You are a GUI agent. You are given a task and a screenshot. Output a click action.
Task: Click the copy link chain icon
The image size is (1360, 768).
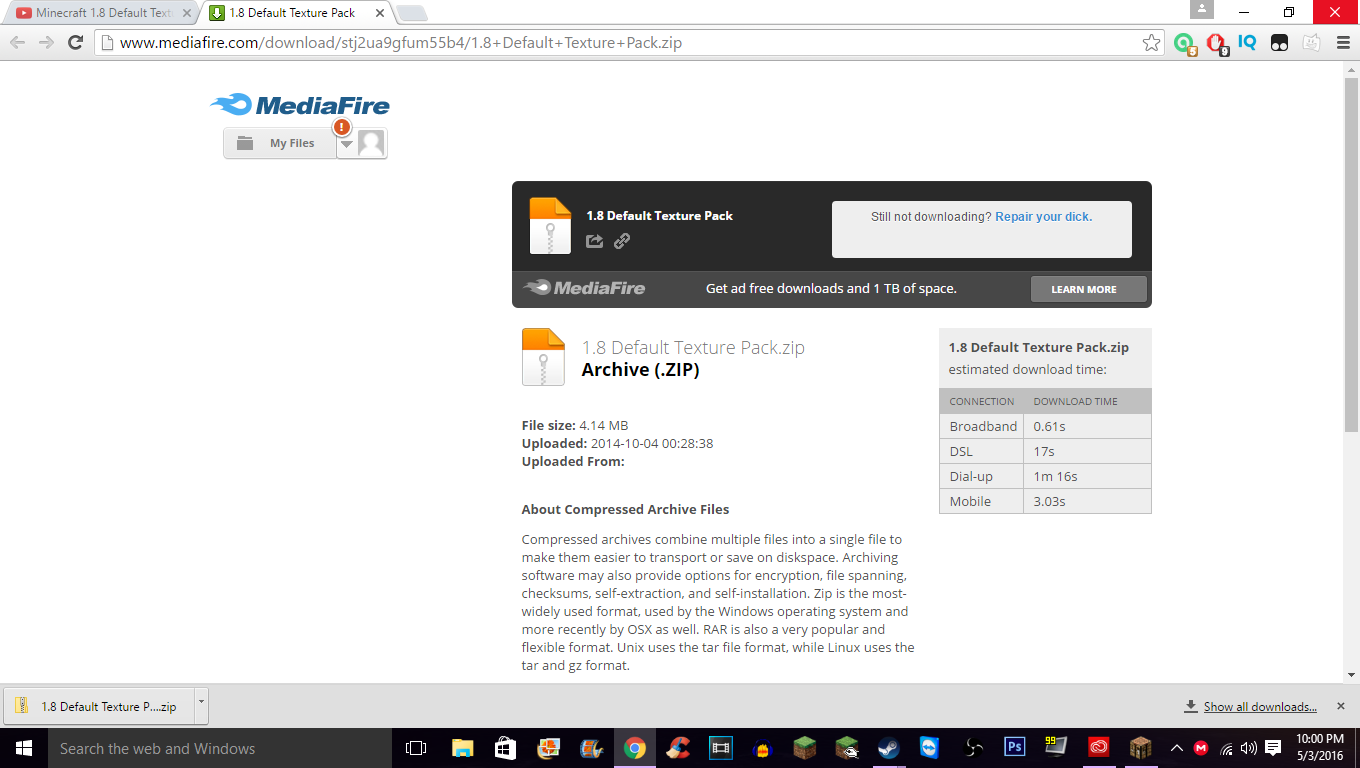pyautogui.click(x=622, y=241)
